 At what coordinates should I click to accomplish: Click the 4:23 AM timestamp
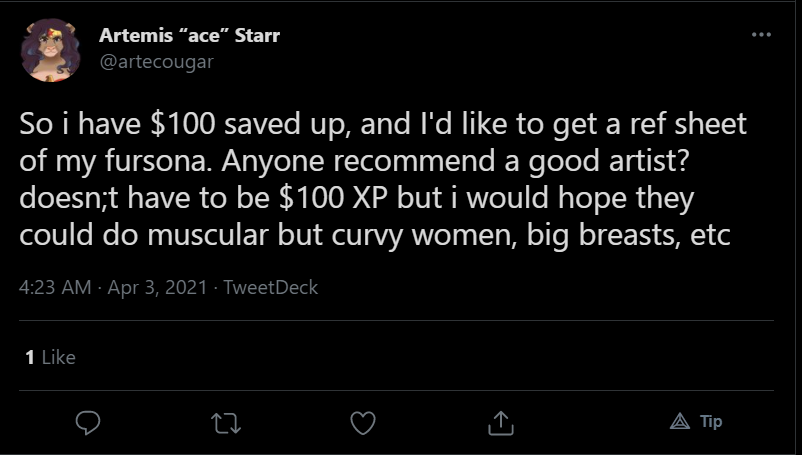coord(55,287)
